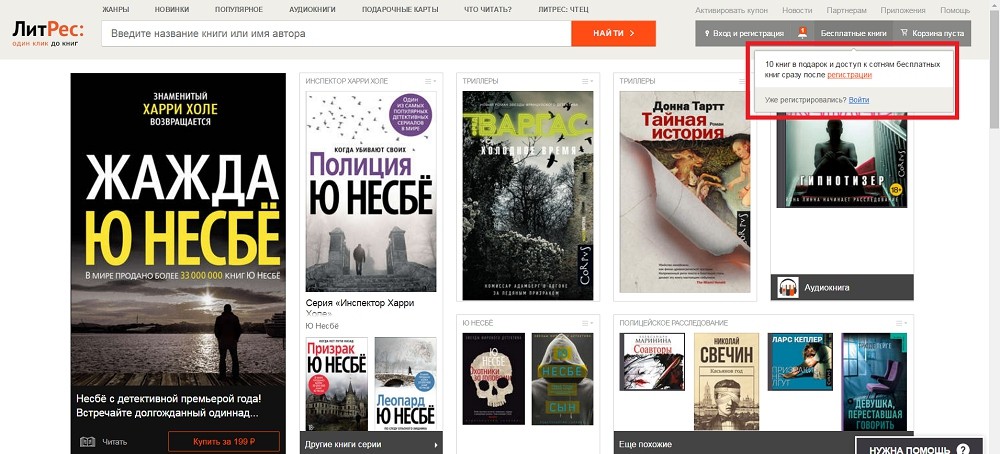
Task: Click the Аудиокнига label bar
Action: coord(842,287)
